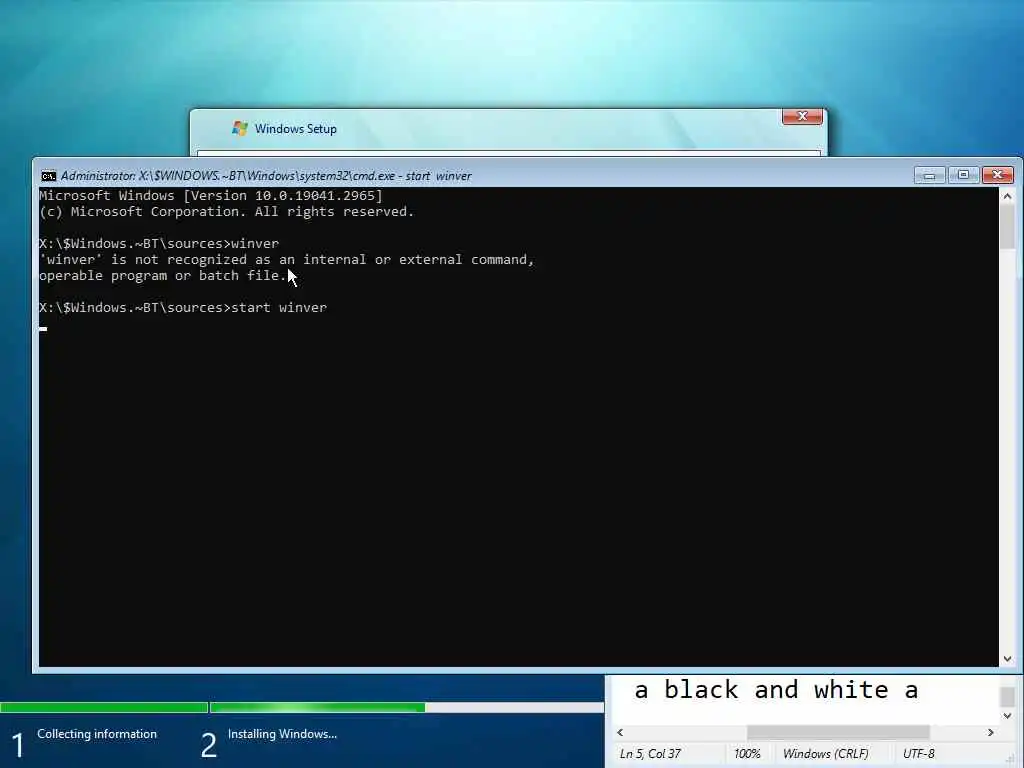Click the UTF-8 encoding status entry

(x=918, y=754)
